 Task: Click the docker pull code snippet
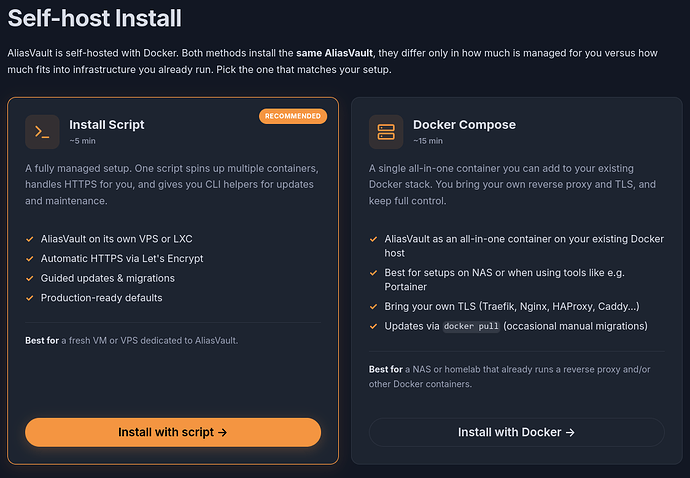click(x=471, y=326)
